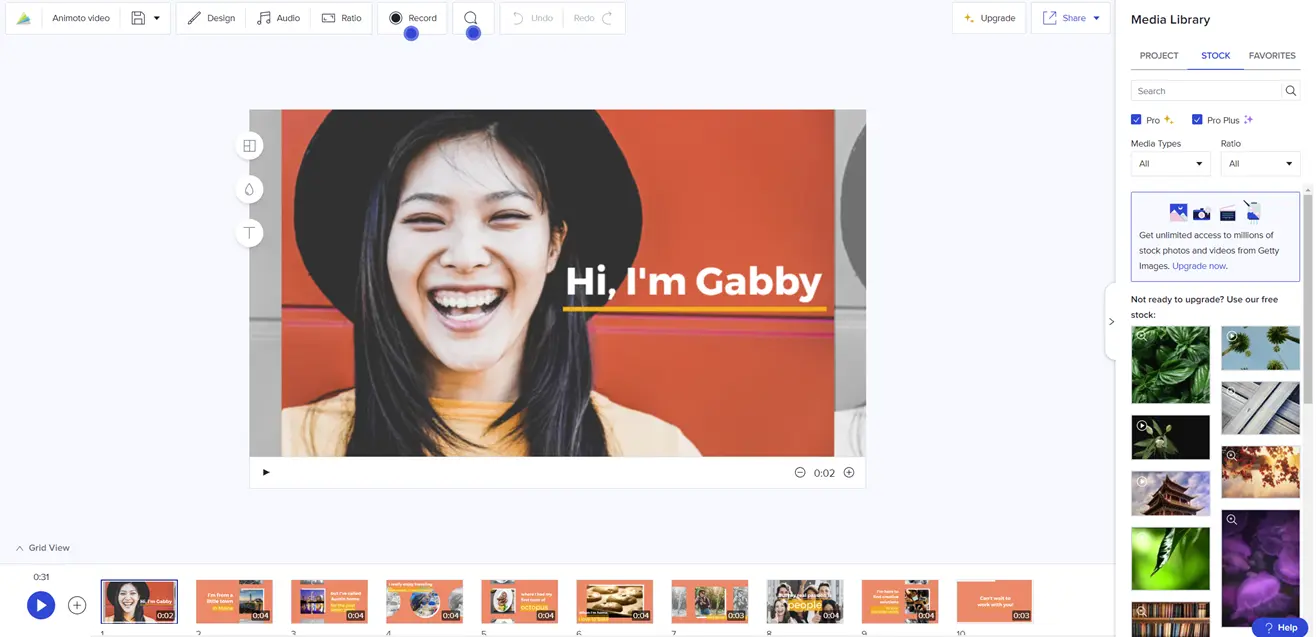Toggle the Pro checkbox

pyautogui.click(x=1136, y=120)
